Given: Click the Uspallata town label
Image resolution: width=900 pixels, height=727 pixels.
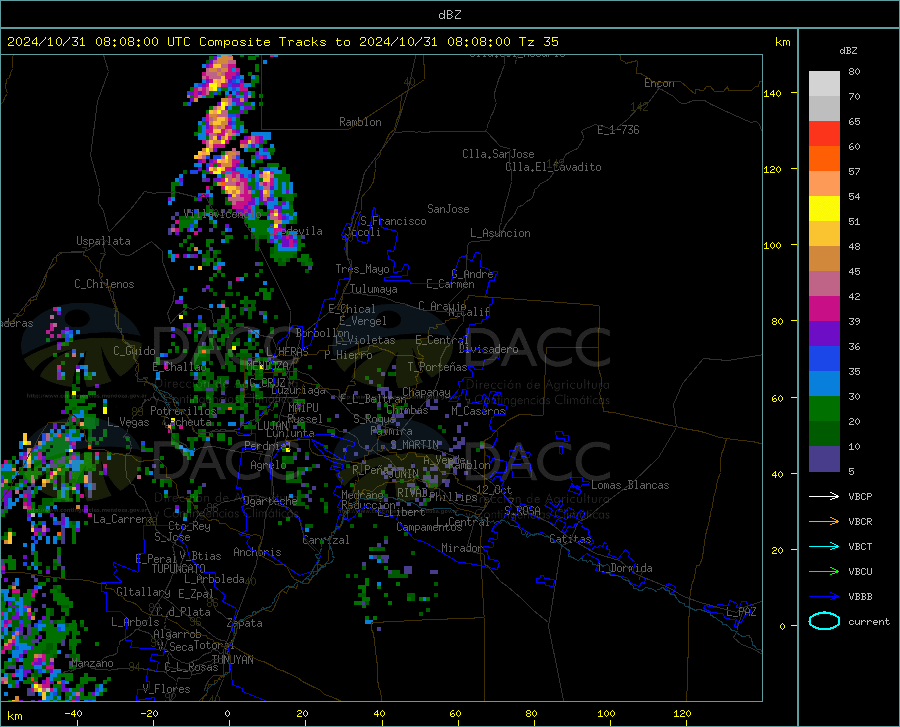Looking at the screenshot, I should (103, 241).
